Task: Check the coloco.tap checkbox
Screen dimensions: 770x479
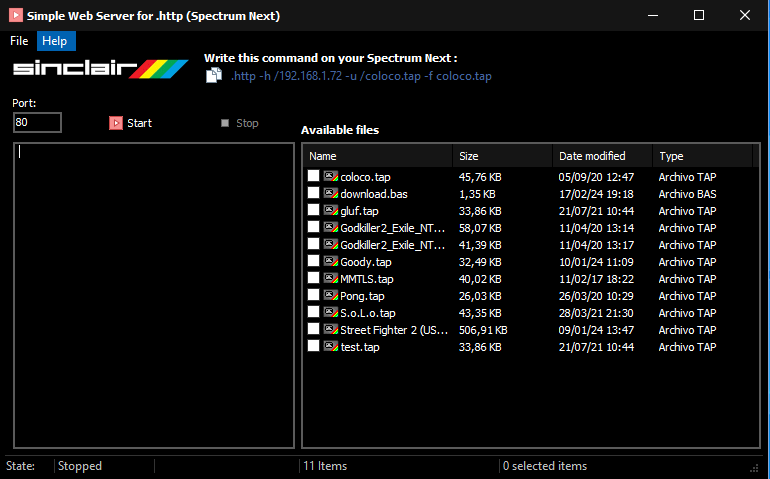Action: click(313, 176)
